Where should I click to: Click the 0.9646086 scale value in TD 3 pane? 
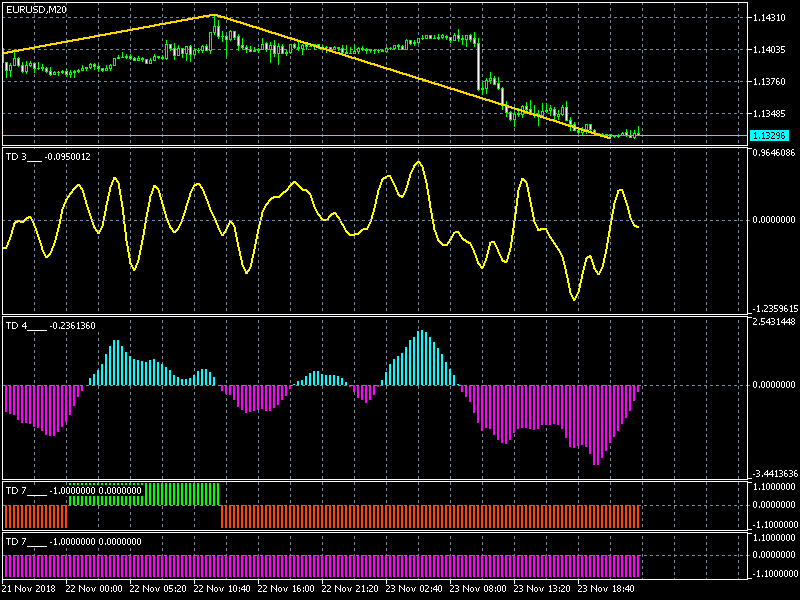(x=773, y=153)
